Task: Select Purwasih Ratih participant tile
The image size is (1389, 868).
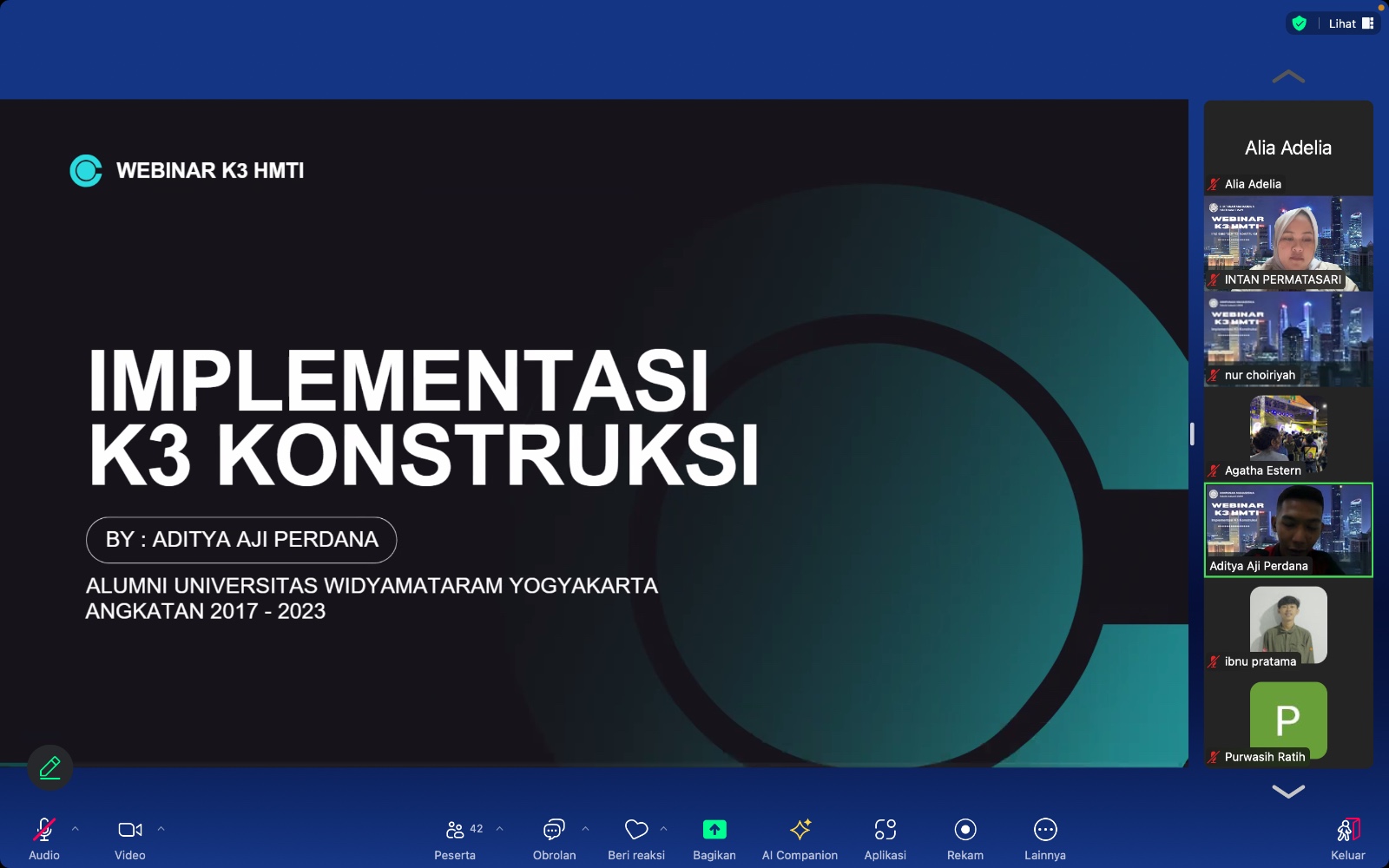Action: coord(1288,720)
